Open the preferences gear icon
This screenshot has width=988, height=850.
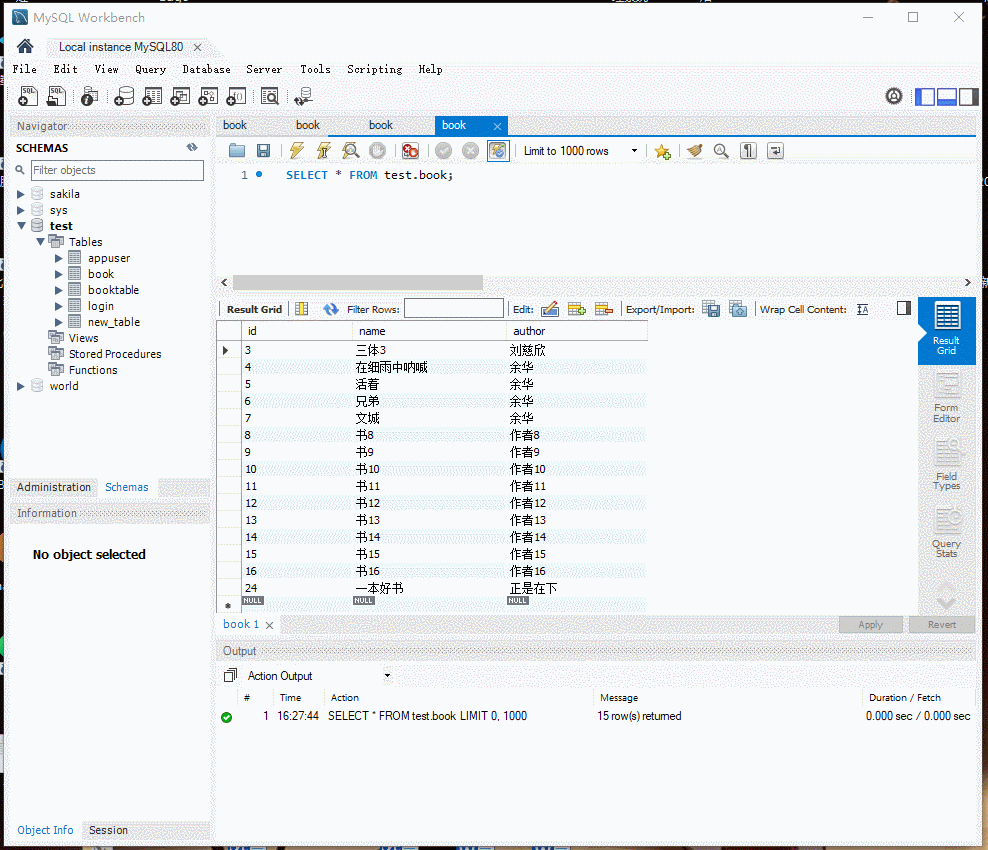coord(893,96)
